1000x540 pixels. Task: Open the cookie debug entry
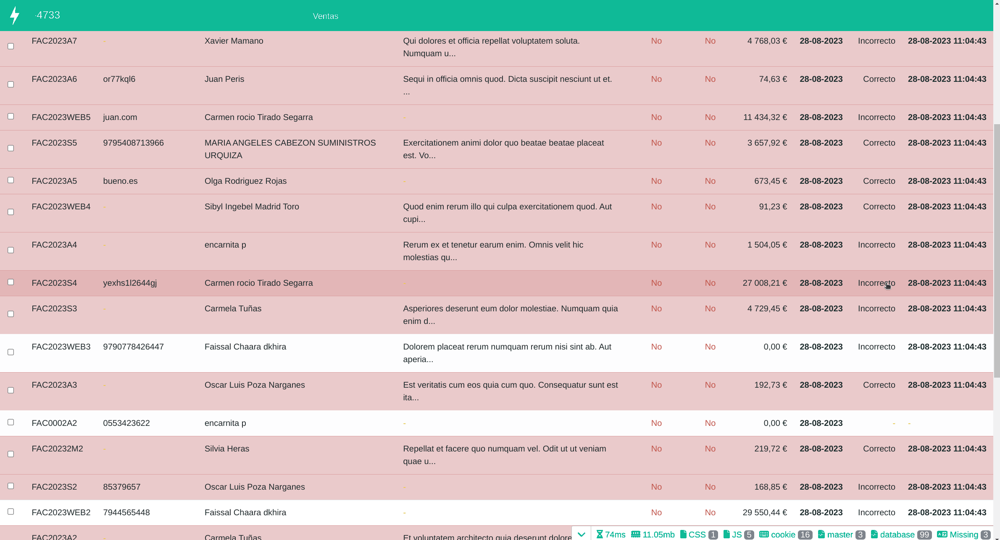786,534
